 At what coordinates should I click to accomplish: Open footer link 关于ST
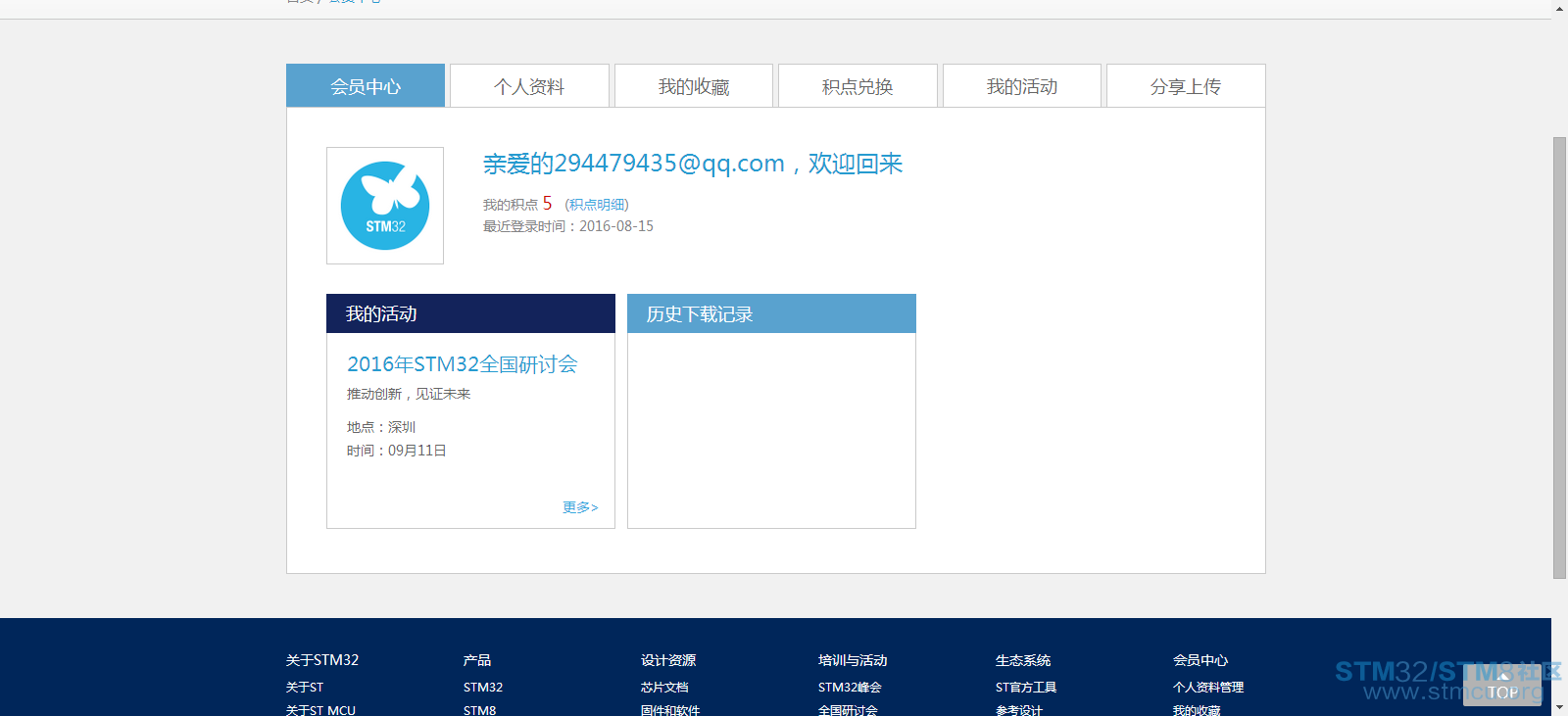click(305, 688)
